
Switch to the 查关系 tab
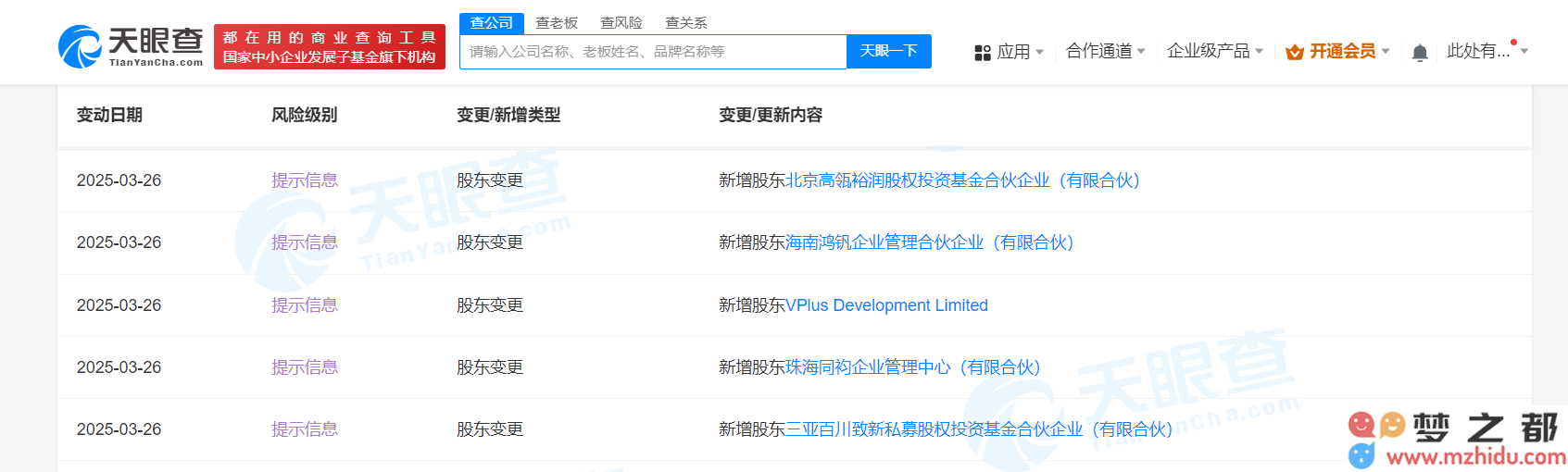tap(686, 22)
